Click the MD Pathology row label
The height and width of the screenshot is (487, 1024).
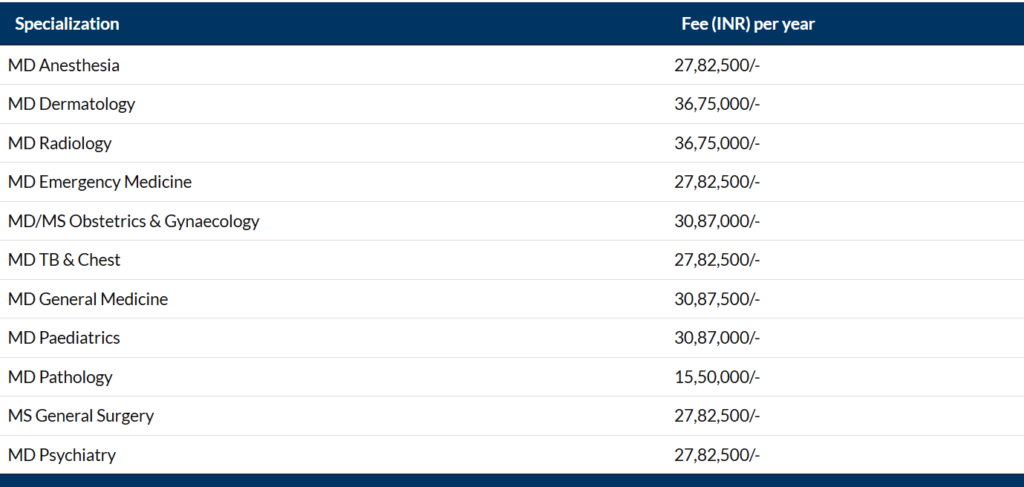(x=60, y=377)
